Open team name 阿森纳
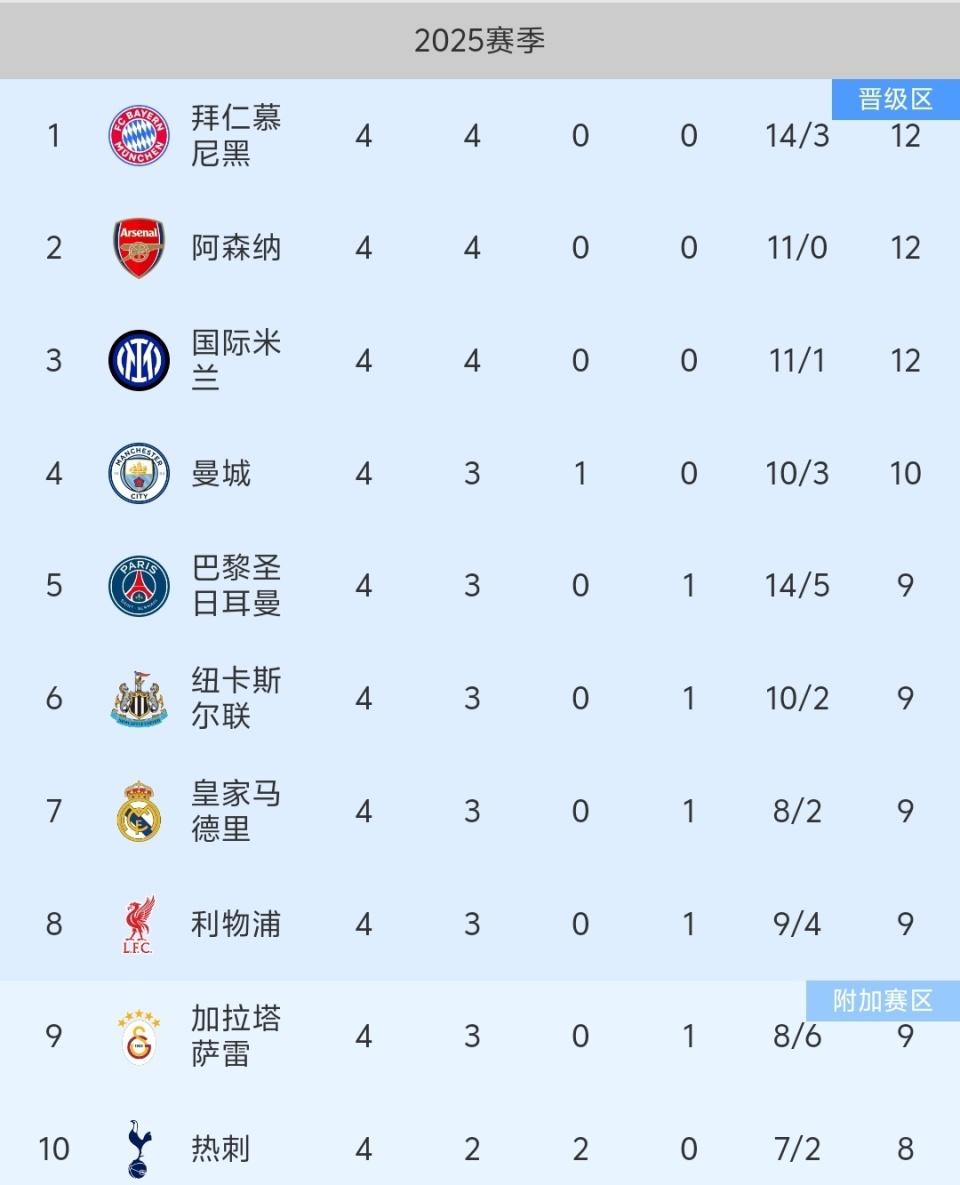This screenshot has width=960, height=1185. point(236,248)
